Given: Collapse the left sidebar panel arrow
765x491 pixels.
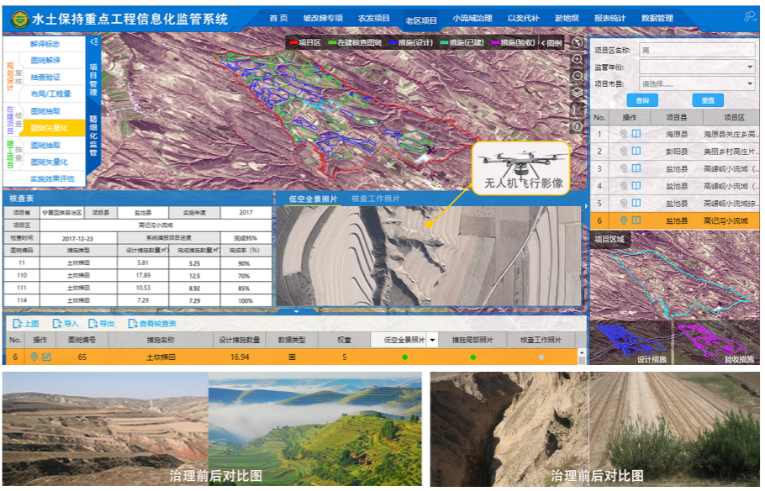Looking at the screenshot, I should 93,43.
